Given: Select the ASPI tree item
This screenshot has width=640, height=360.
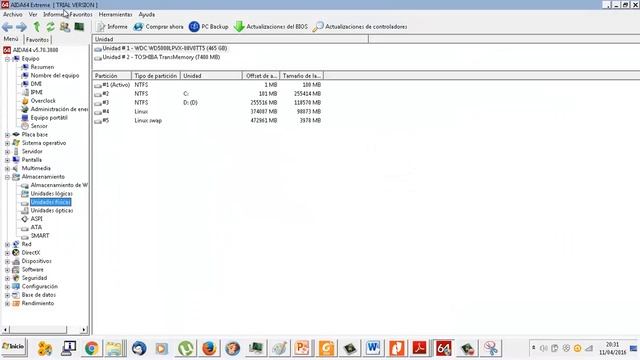Looking at the screenshot, I should (x=36, y=219).
